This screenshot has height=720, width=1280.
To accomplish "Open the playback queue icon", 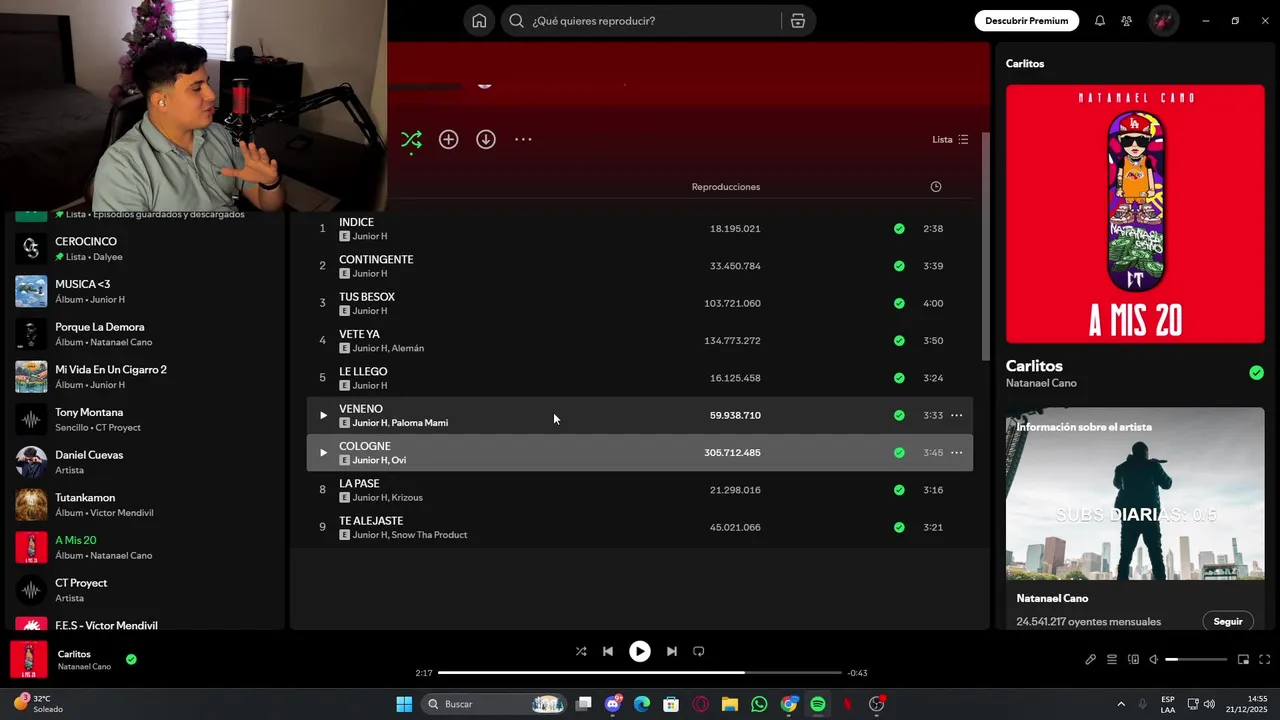I will click(1112, 660).
